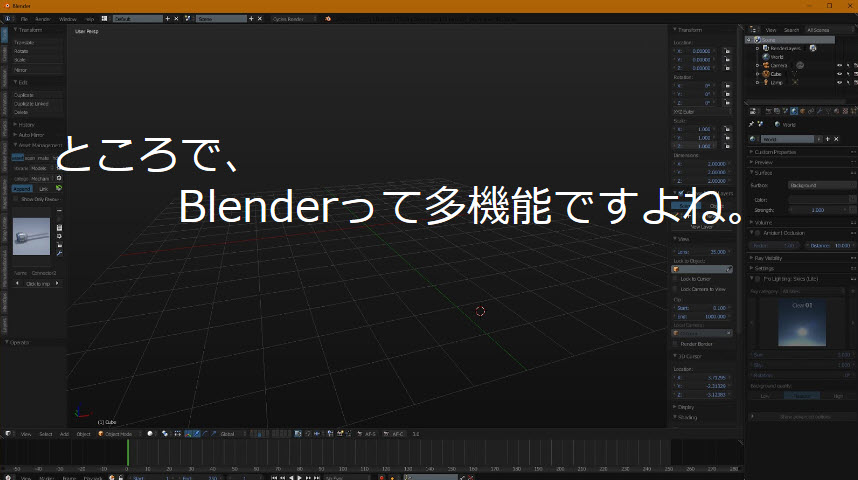The height and width of the screenshot is (480, 858).
Task: Expand the Ray Visibility panel
Action: pos(766,258)
